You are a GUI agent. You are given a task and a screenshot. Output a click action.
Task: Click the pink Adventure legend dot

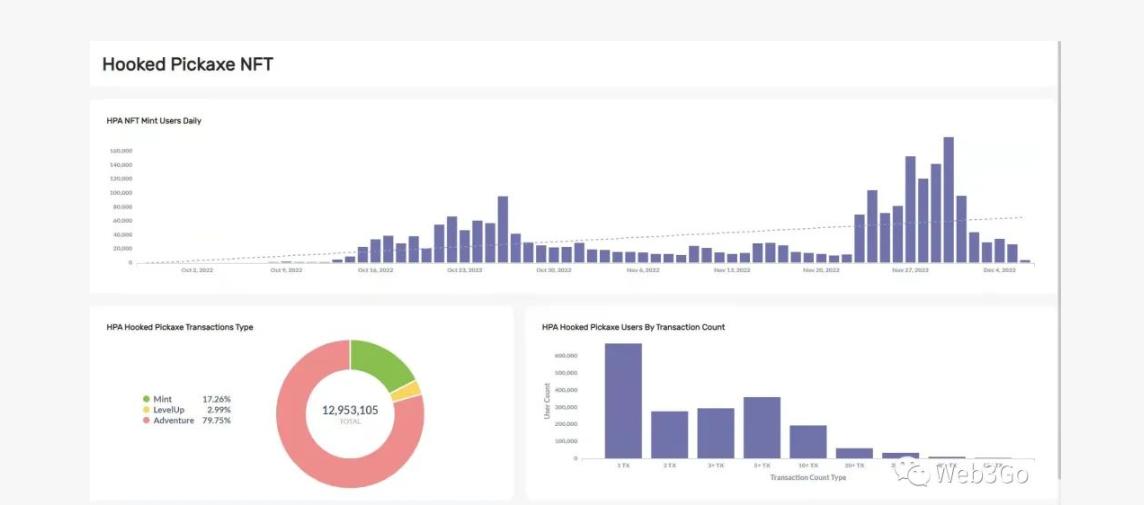(x=146, y=421)
